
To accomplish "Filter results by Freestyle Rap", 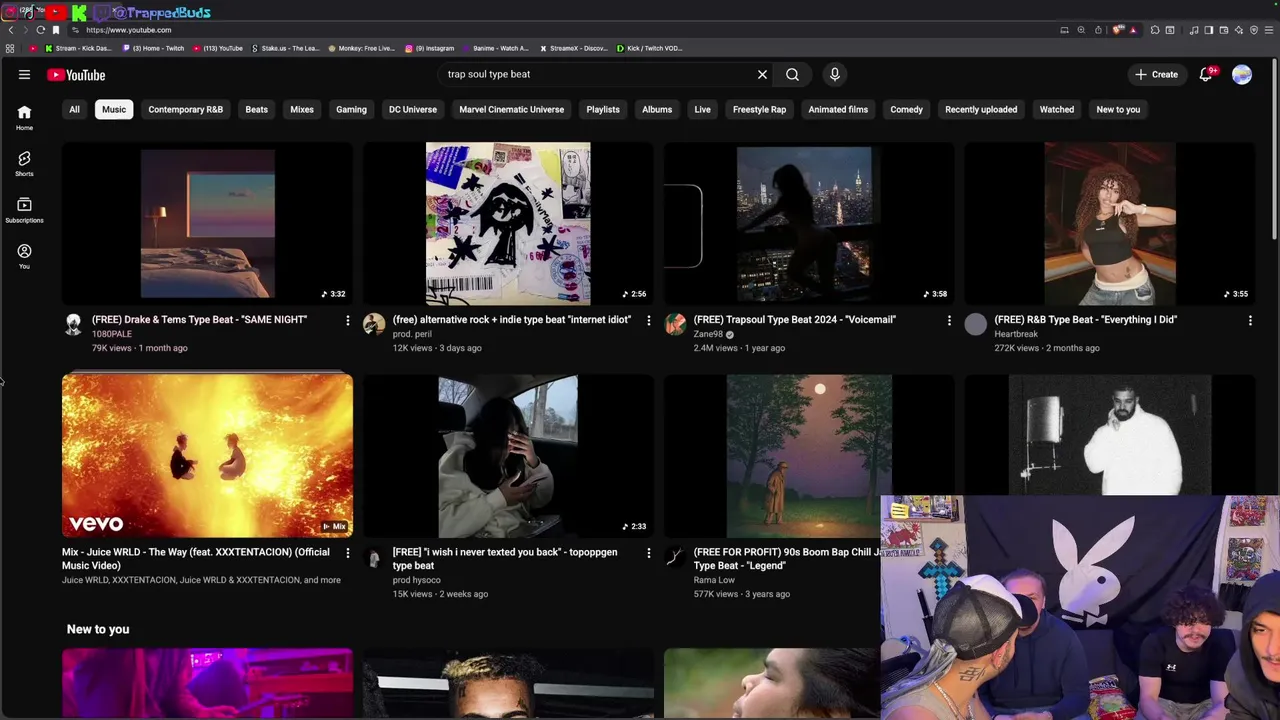I will (x=759, y=109).
